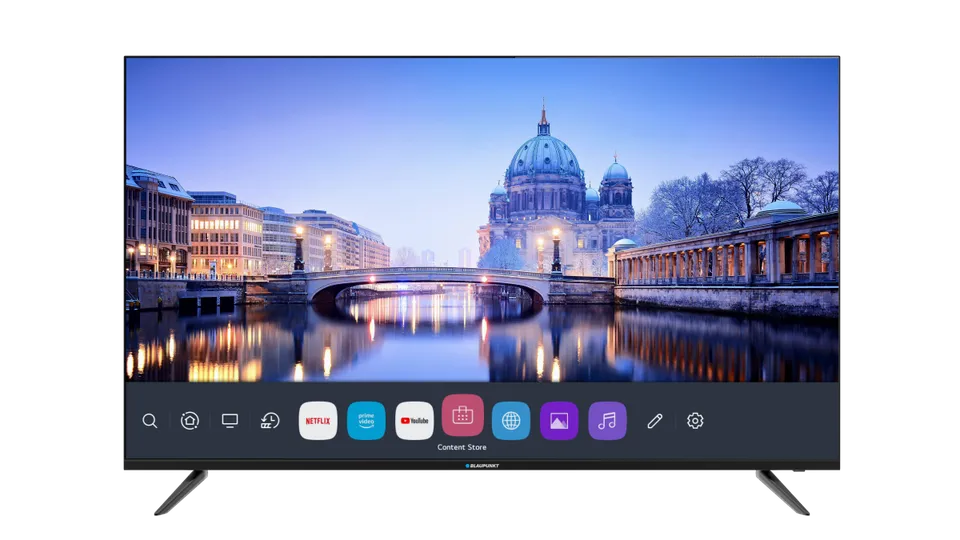Click the Content Store label text
The image size is (960, 540).
462,448
